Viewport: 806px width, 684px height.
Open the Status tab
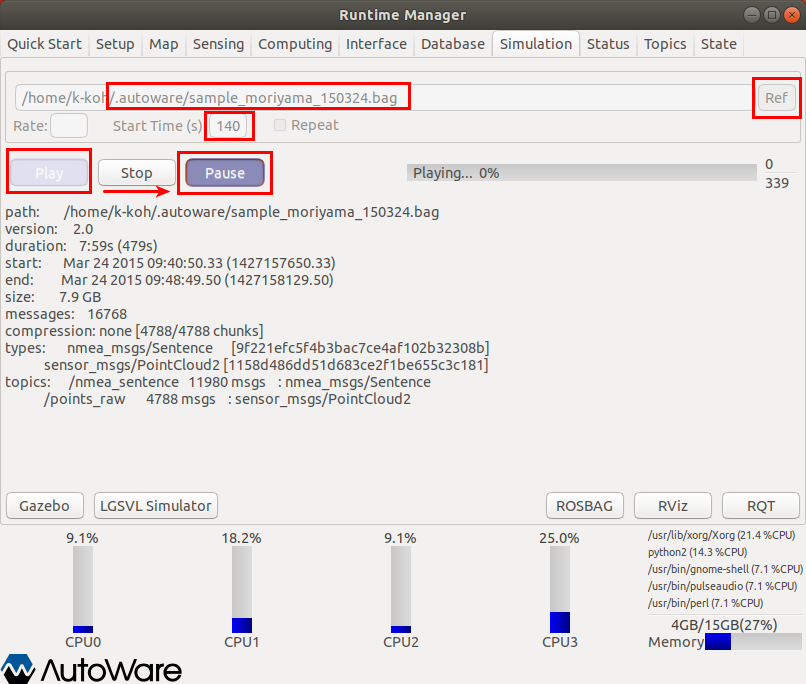click(x=608, y=44)
